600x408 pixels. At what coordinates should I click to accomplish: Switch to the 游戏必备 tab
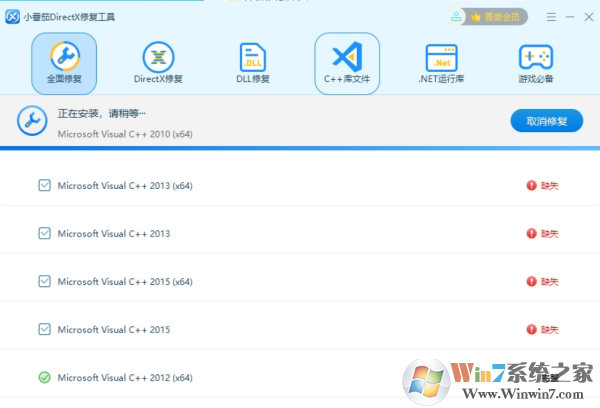(x=536, y=64)
